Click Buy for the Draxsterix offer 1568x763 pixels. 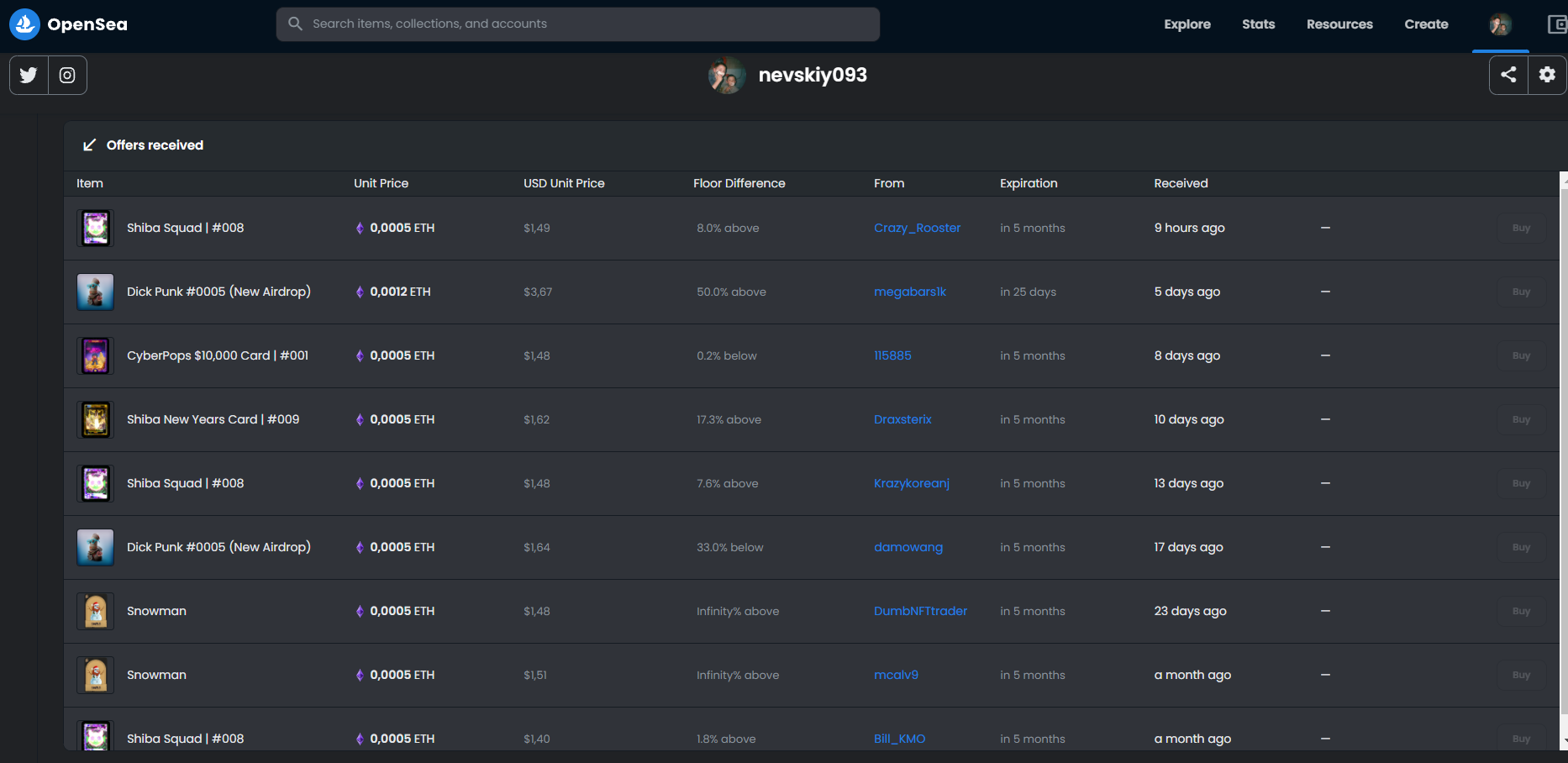[x=1521, y=419]
